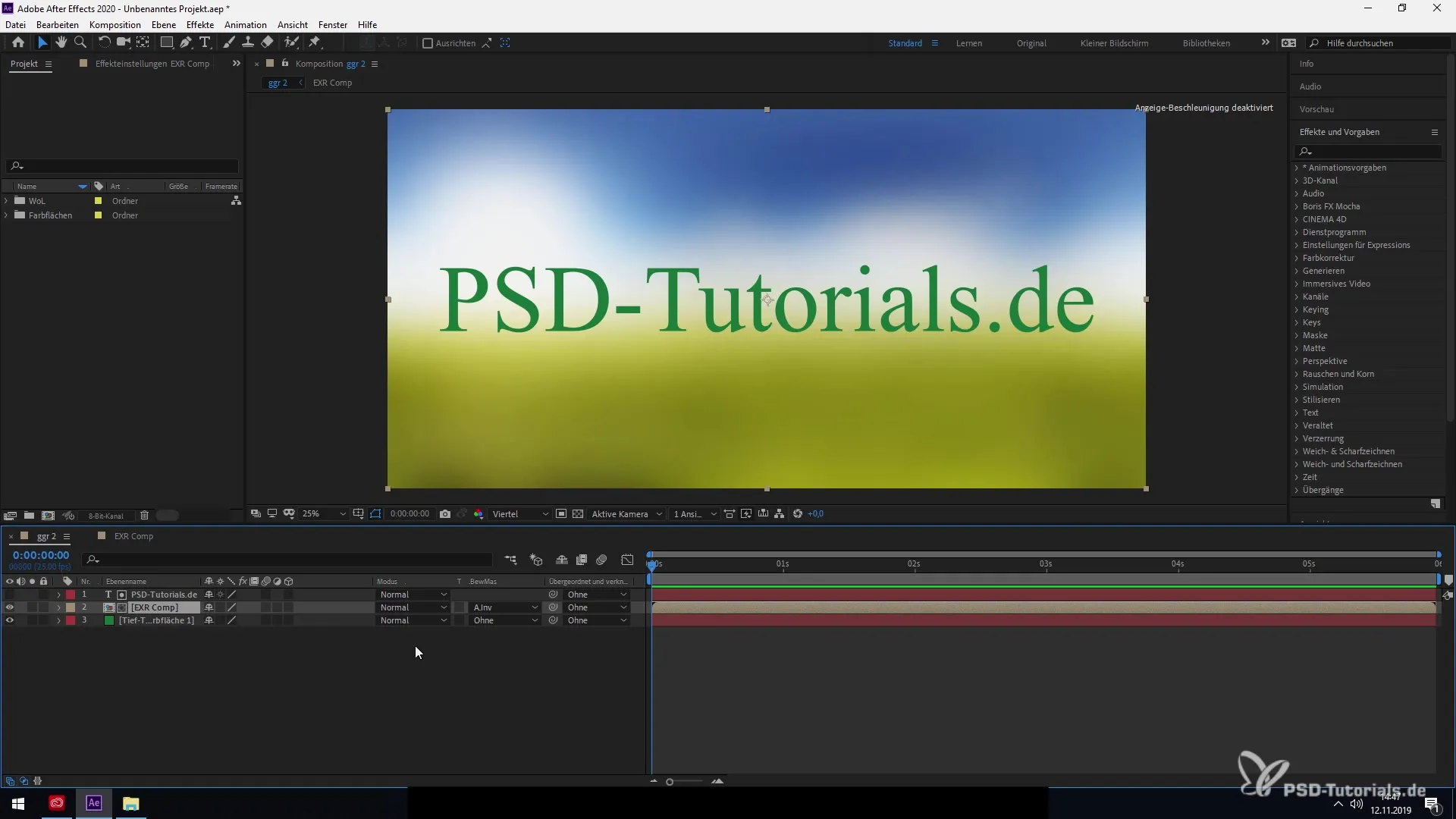This screenshot has width=1456, height=819.
Task: Select the Puppet Pin tool
Action: click(x=315, y=42)
